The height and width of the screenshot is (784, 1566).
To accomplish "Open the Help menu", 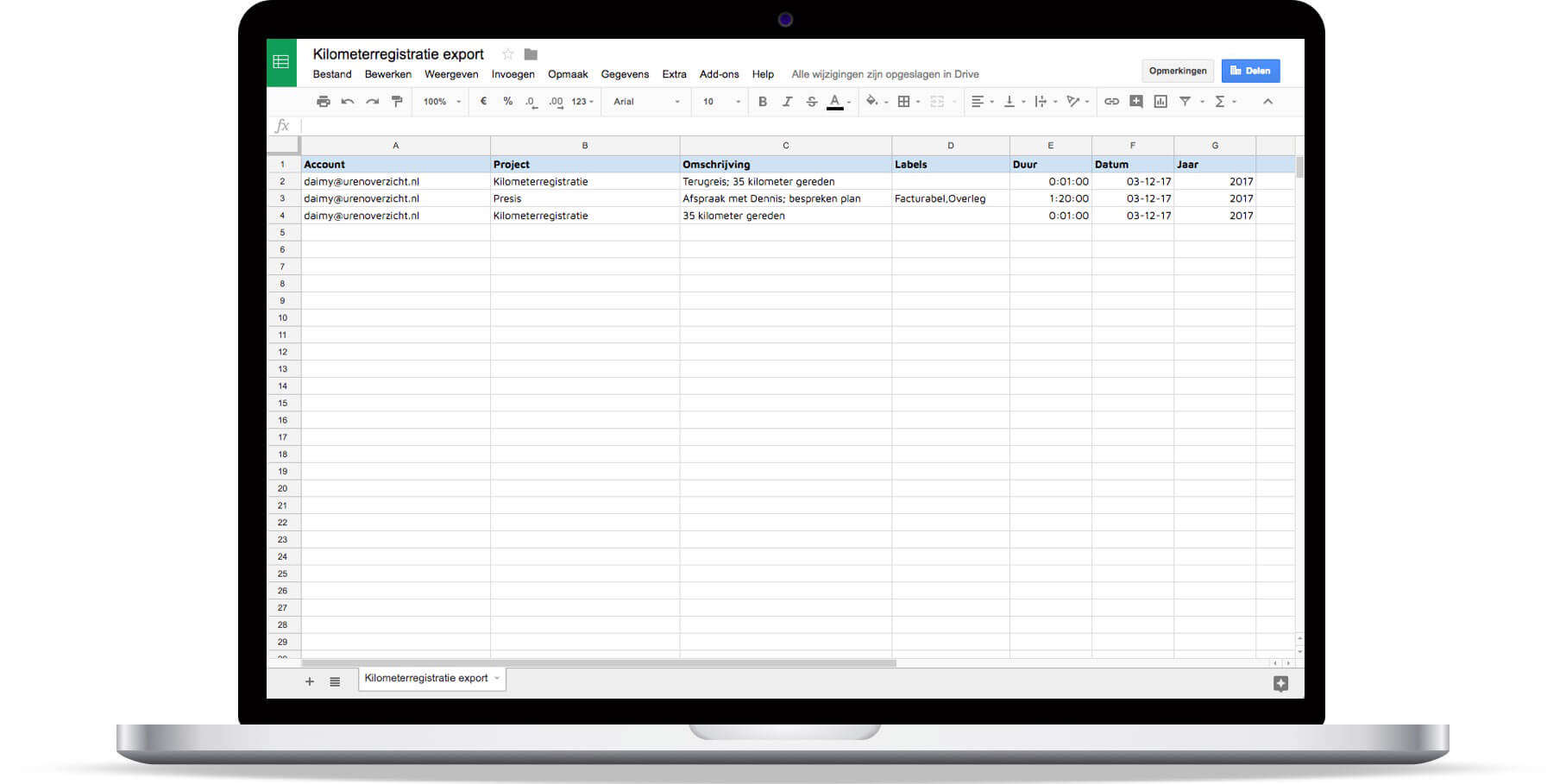I will point(763,74).
